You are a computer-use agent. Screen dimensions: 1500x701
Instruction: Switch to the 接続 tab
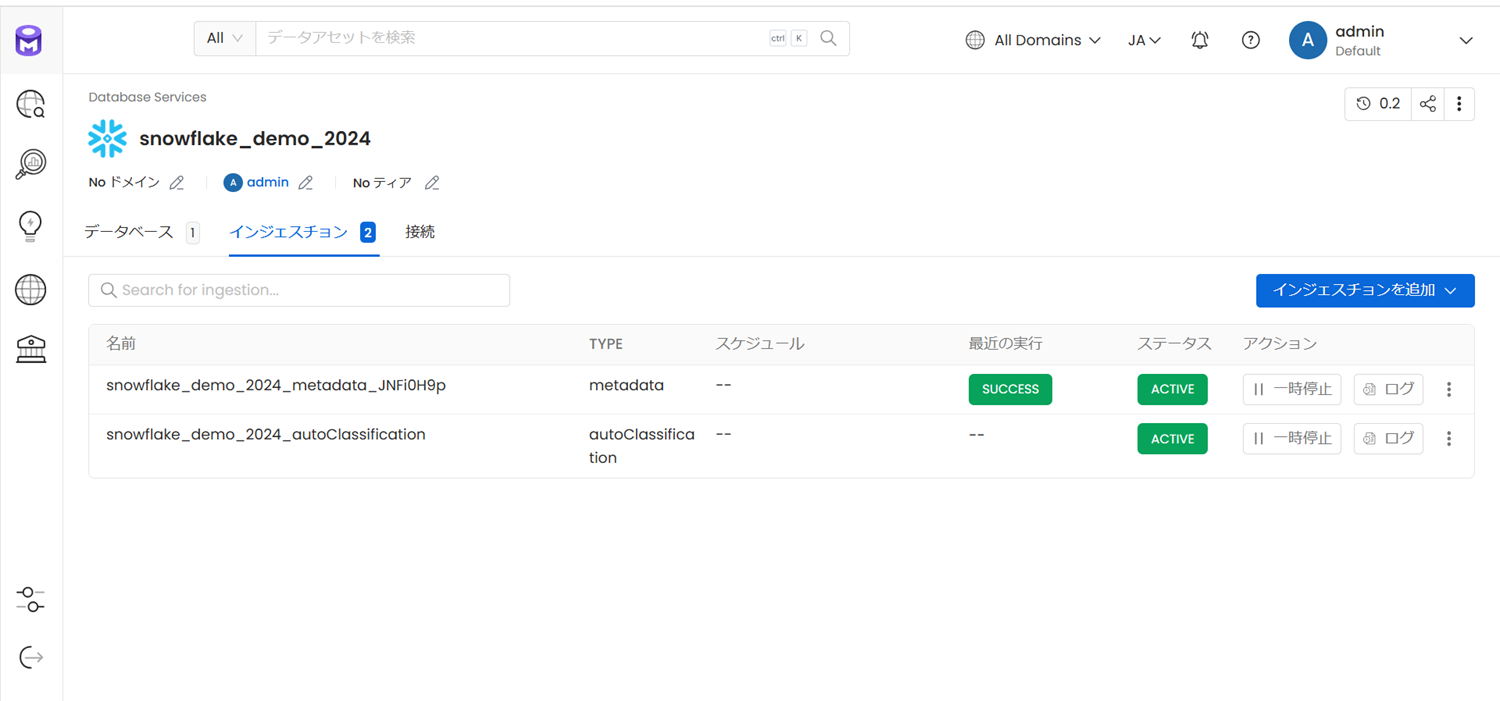420,232
